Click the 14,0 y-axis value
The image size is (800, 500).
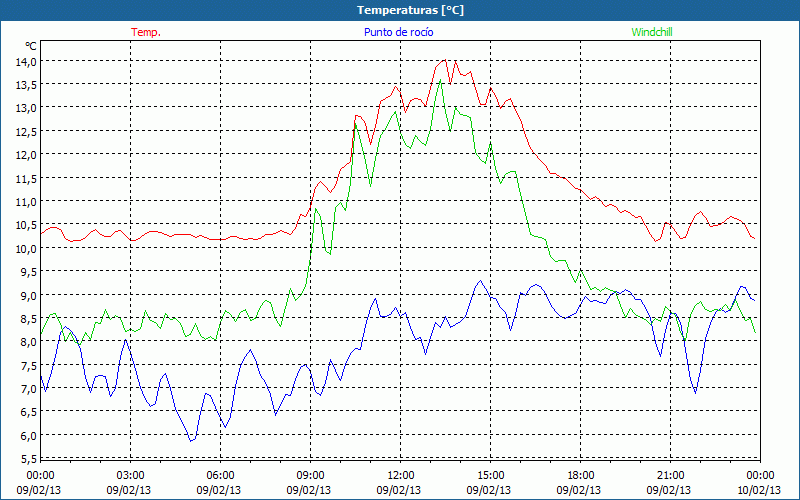point(26,62)
